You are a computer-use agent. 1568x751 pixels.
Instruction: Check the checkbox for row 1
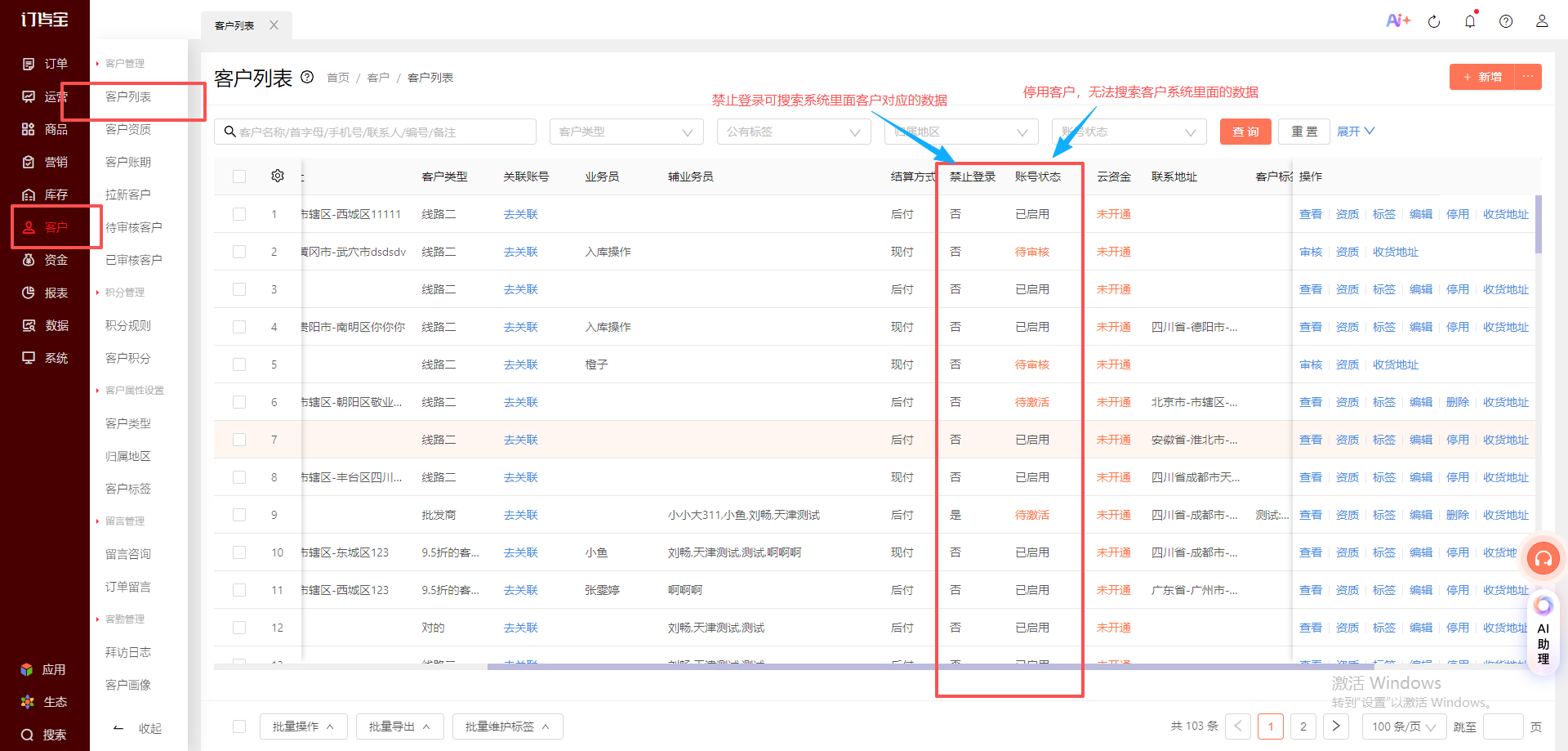[239, 214]
